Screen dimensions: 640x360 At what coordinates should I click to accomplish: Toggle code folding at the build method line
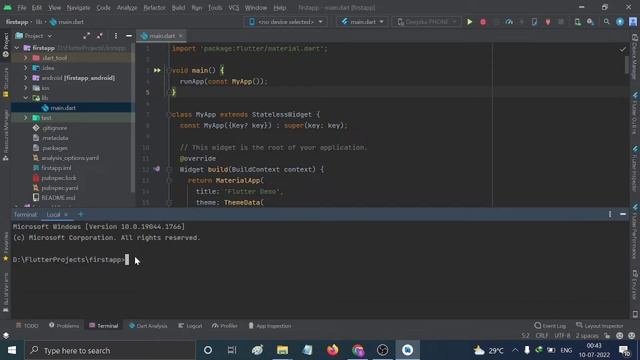point(169,169)
